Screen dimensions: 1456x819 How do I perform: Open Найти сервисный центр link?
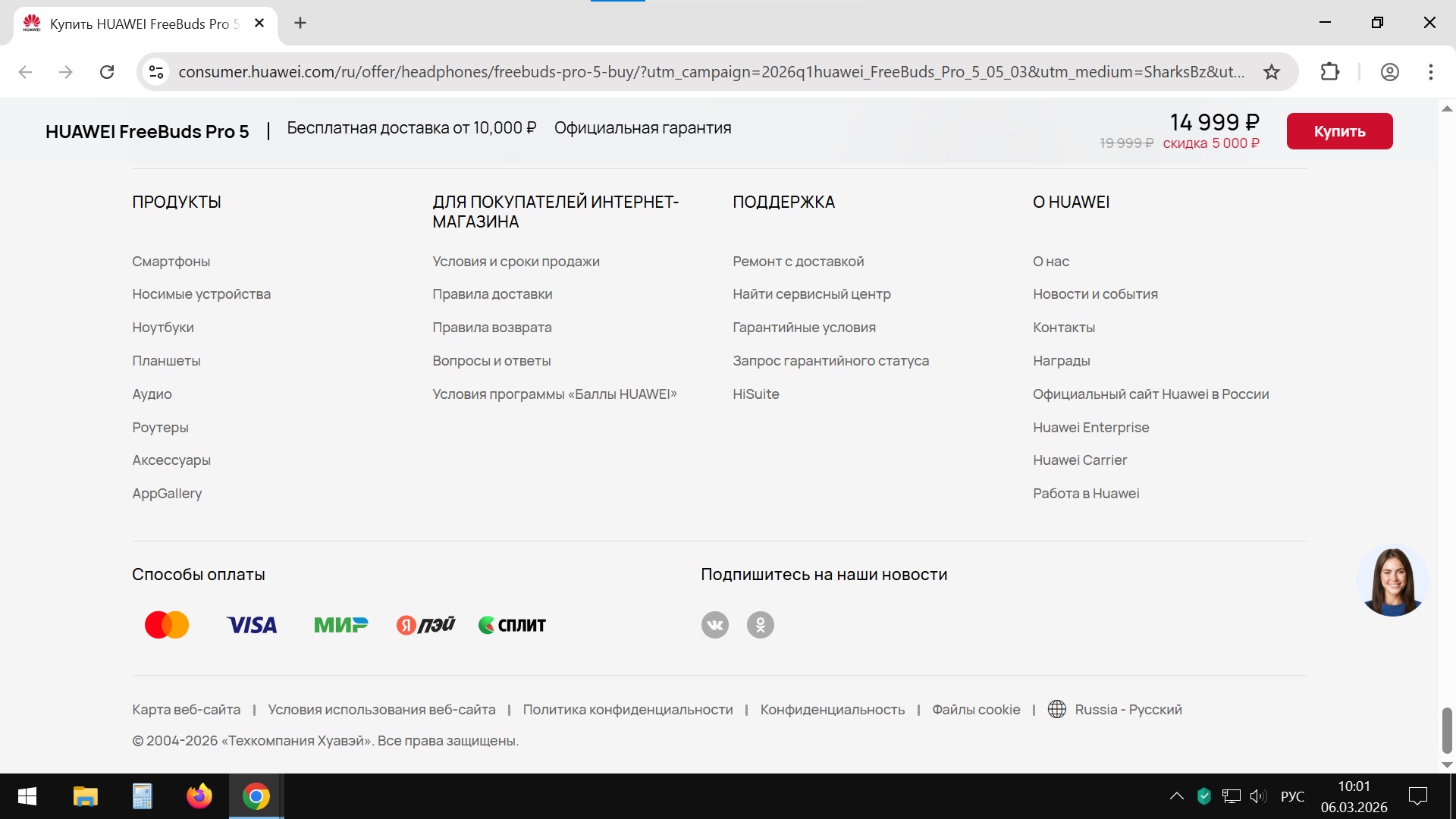811,294
